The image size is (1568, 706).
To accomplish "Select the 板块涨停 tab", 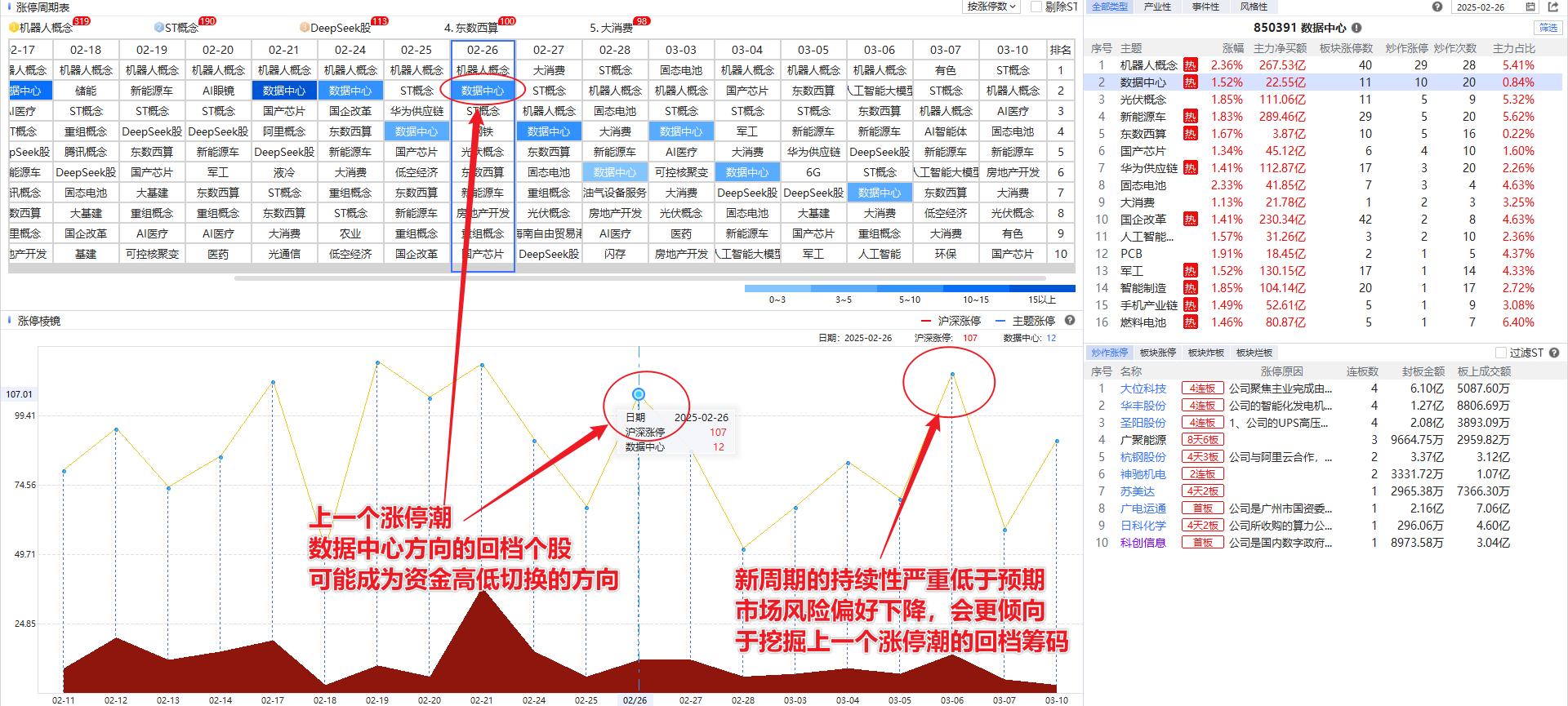I will tap(1157, 353).
